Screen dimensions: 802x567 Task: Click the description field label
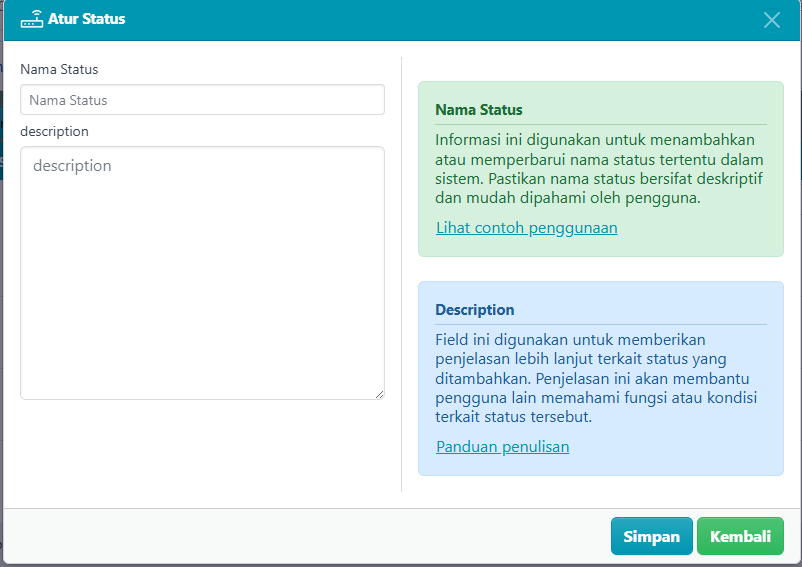(54, 132)
